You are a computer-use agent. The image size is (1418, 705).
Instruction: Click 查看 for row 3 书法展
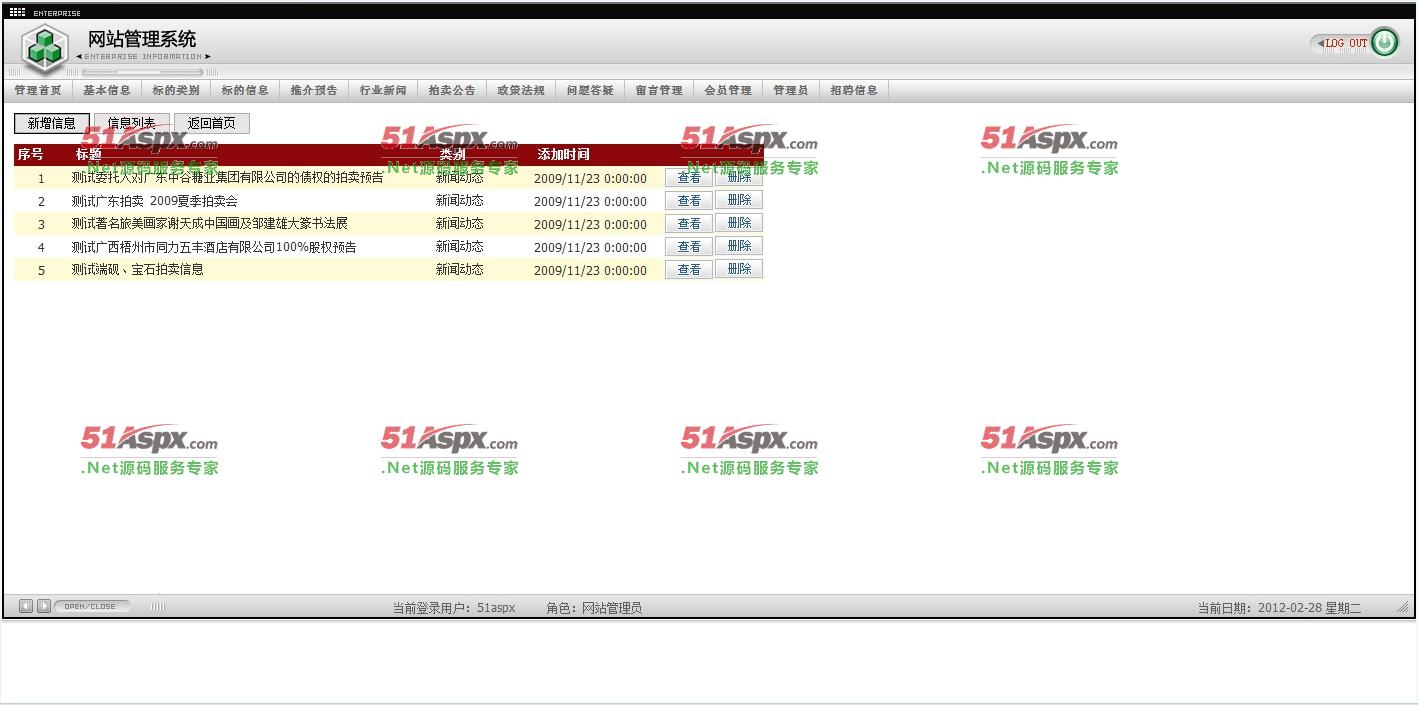click(x=689, y=223)
